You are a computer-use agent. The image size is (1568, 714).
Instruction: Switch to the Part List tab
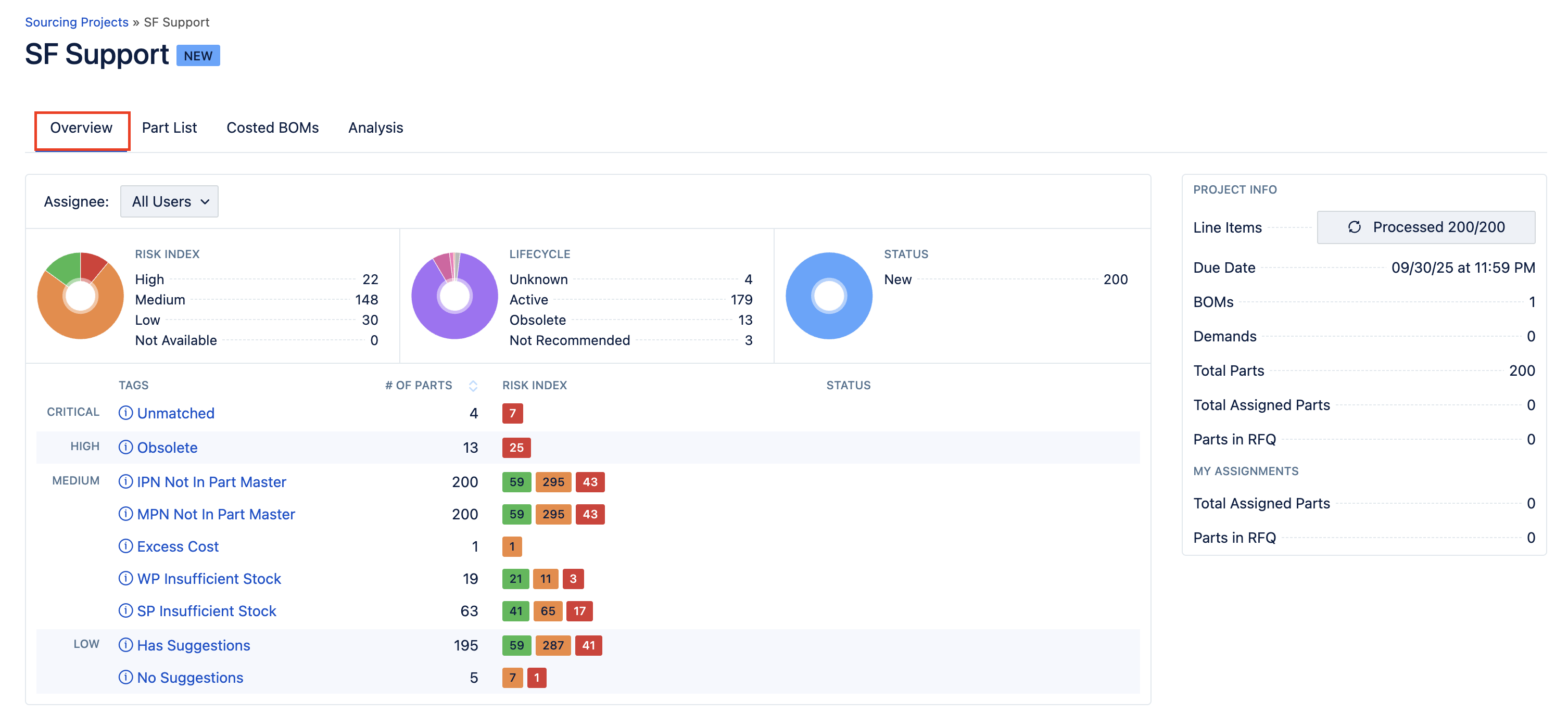coord(169,128)
